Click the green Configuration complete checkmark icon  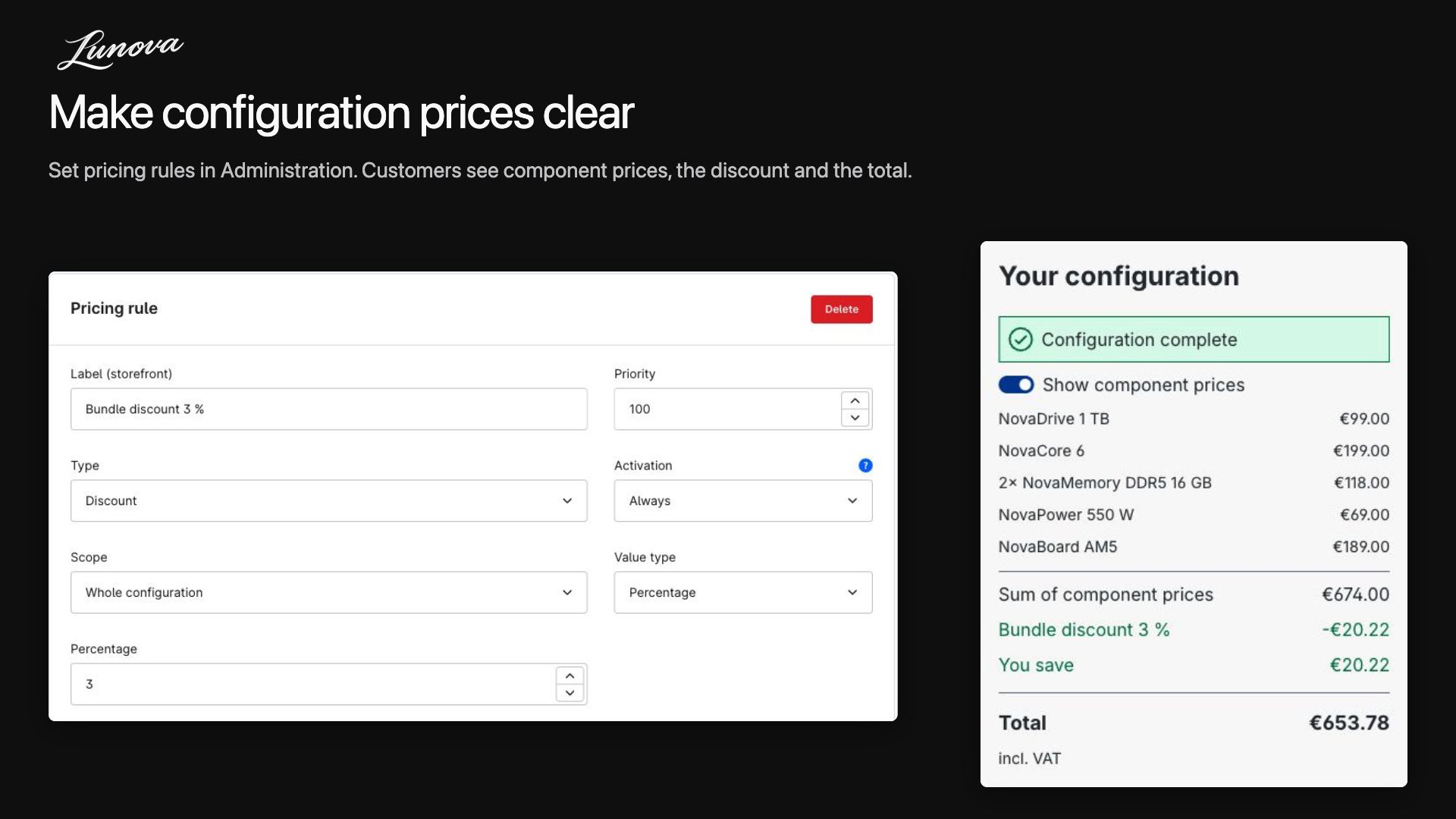pos(1021,340)
